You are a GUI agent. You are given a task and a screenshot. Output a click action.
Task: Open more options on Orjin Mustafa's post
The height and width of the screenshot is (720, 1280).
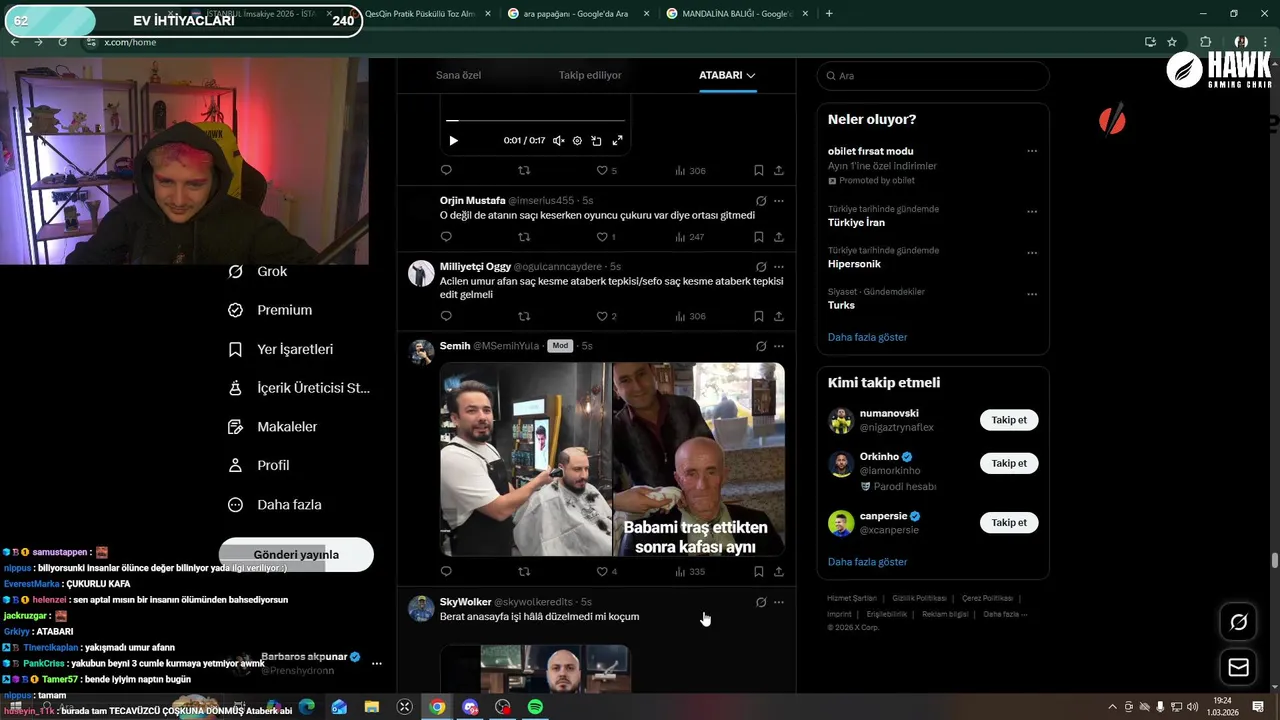pyautogui.click(x=779, y=201)
